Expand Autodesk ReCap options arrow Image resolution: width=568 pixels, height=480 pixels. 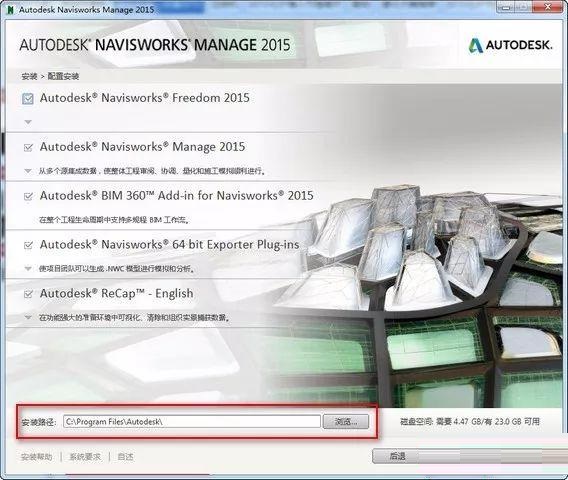tap(28, 317)
